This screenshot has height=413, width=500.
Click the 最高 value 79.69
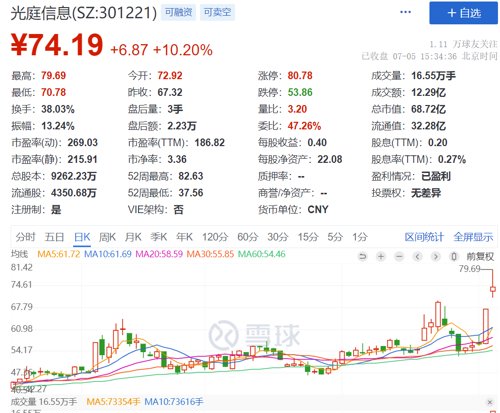coord(53,76)
